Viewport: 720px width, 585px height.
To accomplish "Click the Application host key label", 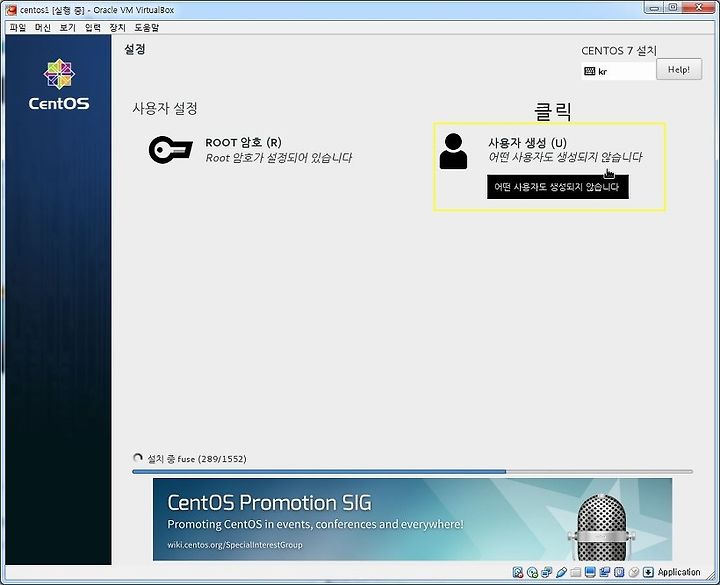I will (679, 572).
